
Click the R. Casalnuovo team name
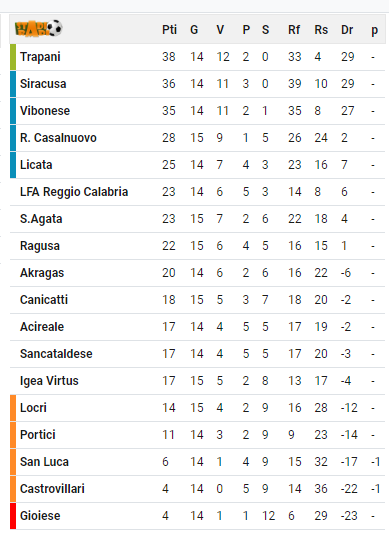coord(58,138)
